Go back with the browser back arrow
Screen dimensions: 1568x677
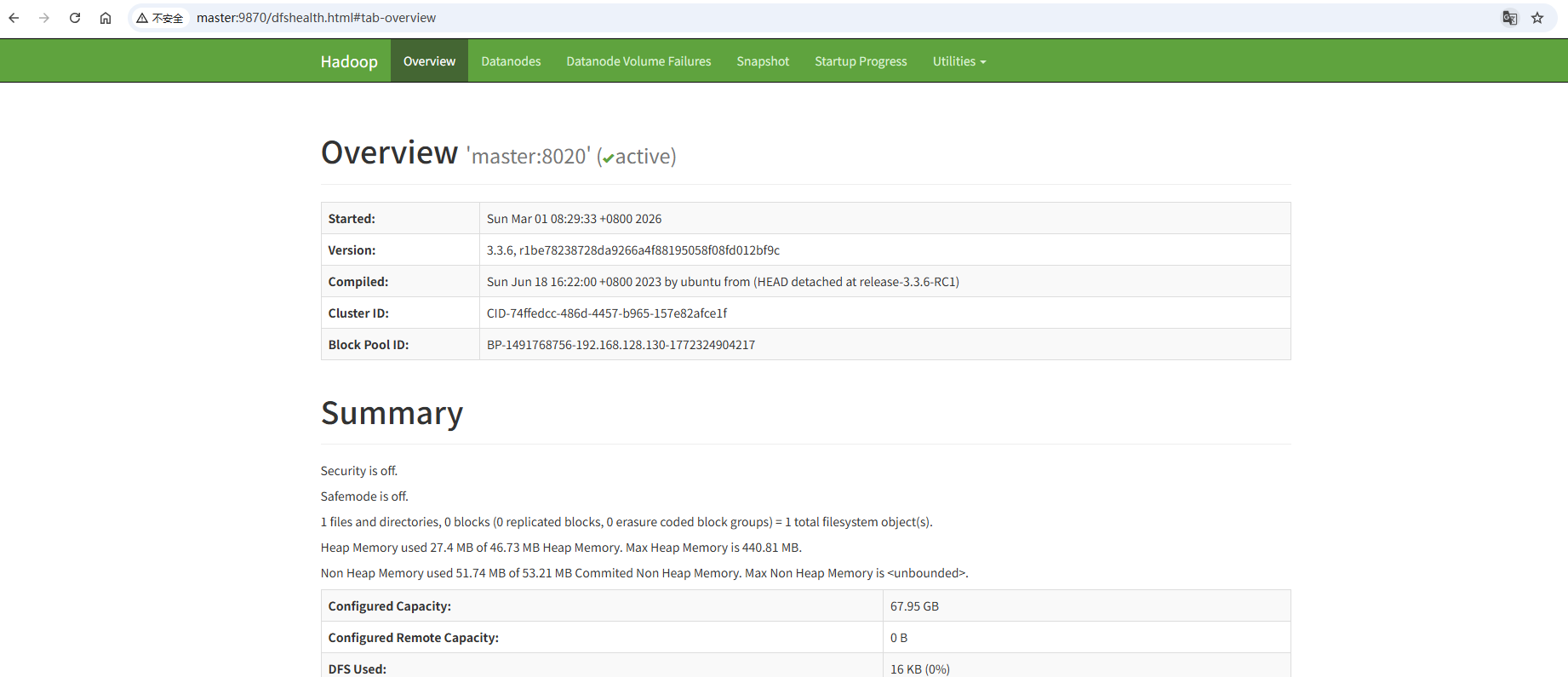click(14, 18)
